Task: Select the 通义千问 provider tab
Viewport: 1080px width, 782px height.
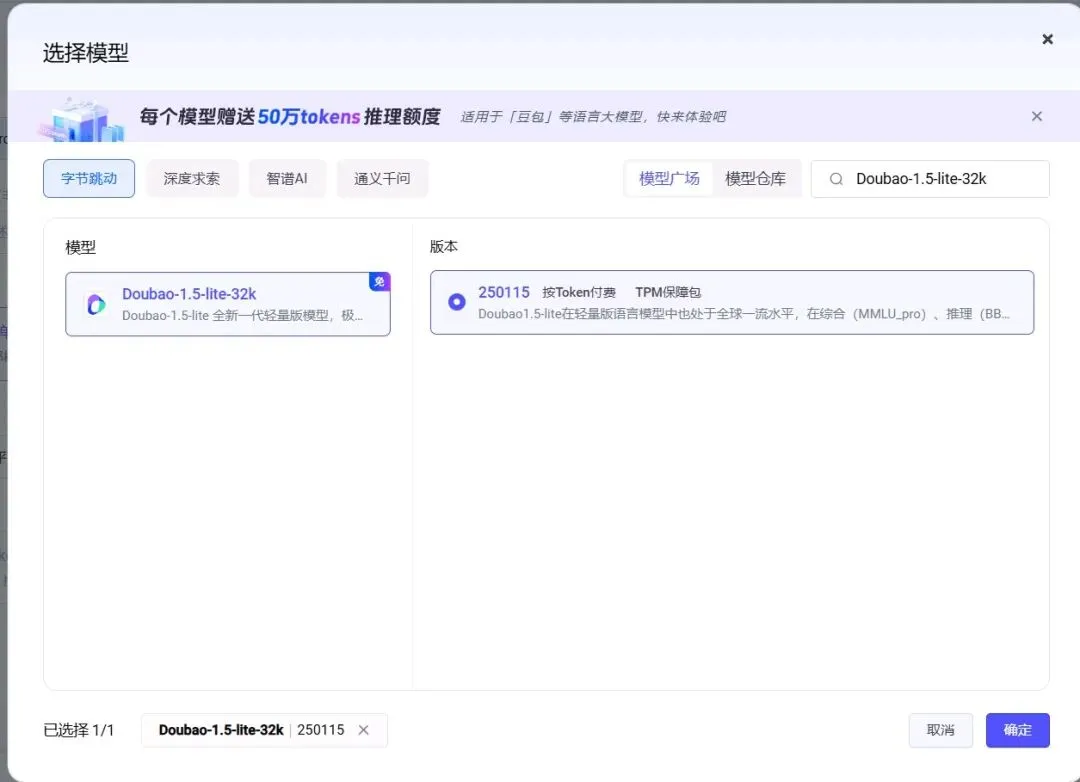Action: pyautogui.click(x=382, y=178)
